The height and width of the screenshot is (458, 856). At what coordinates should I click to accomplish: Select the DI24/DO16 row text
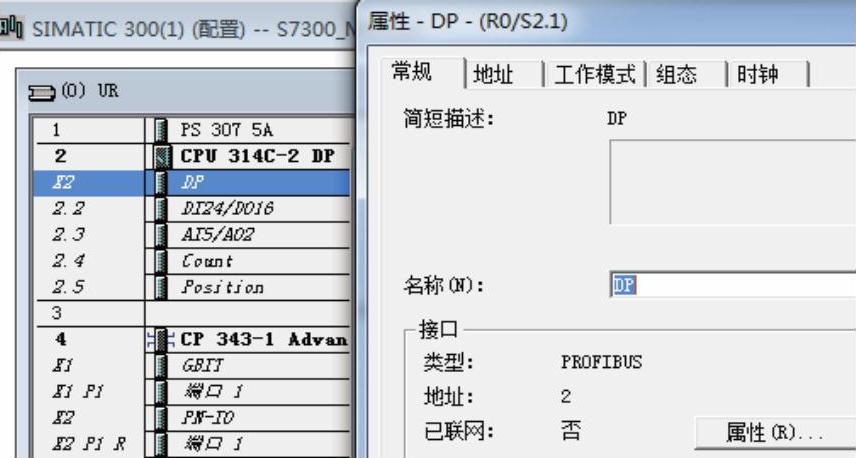pyautogui.click(x=228, y=209)
